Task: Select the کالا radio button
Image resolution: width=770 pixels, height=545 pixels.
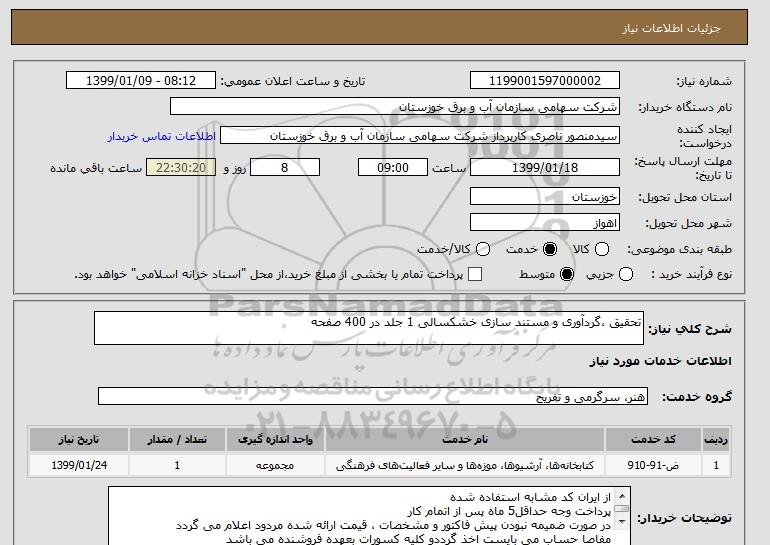Action: tap(602, 249)
